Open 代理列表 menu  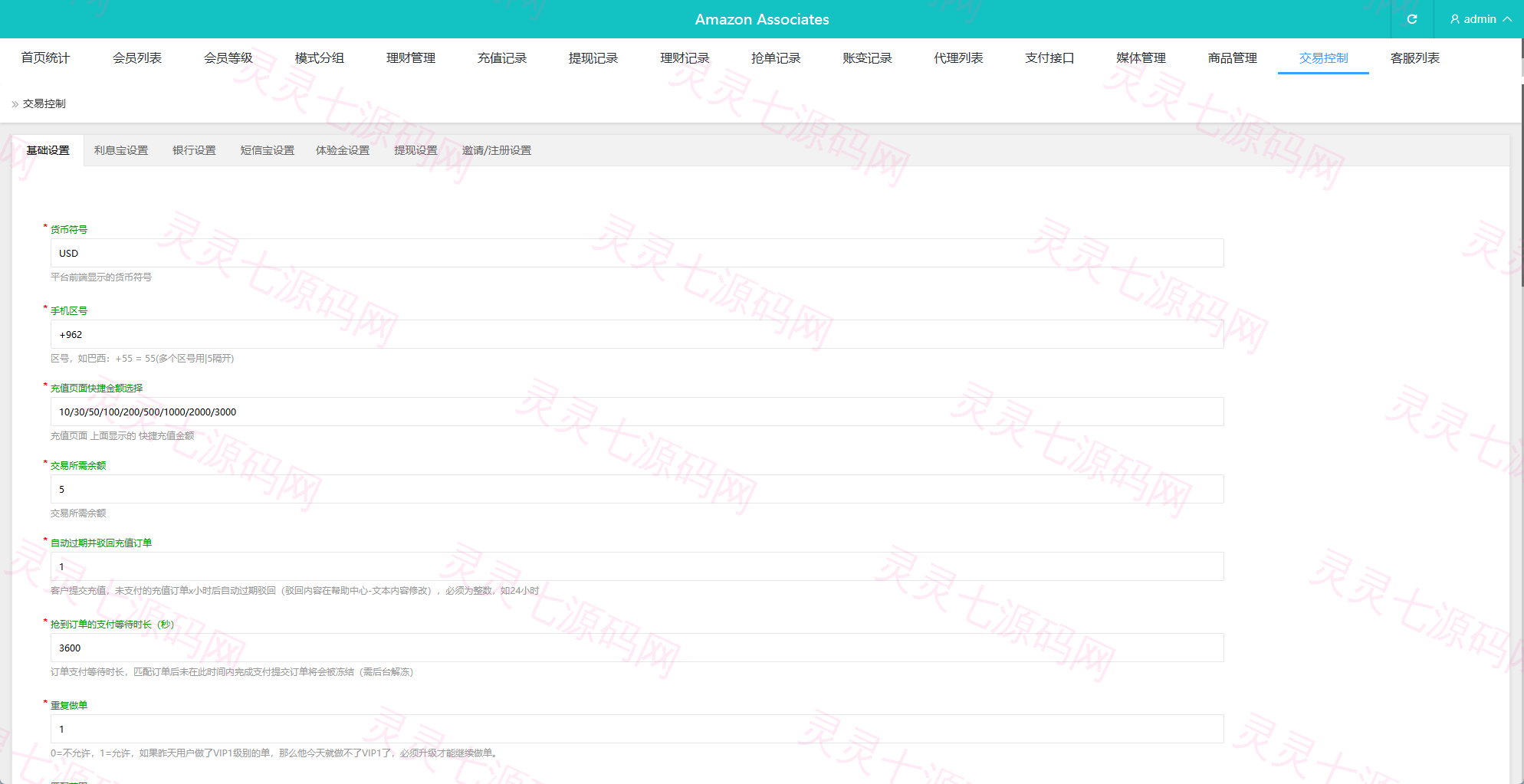(958, 57)
